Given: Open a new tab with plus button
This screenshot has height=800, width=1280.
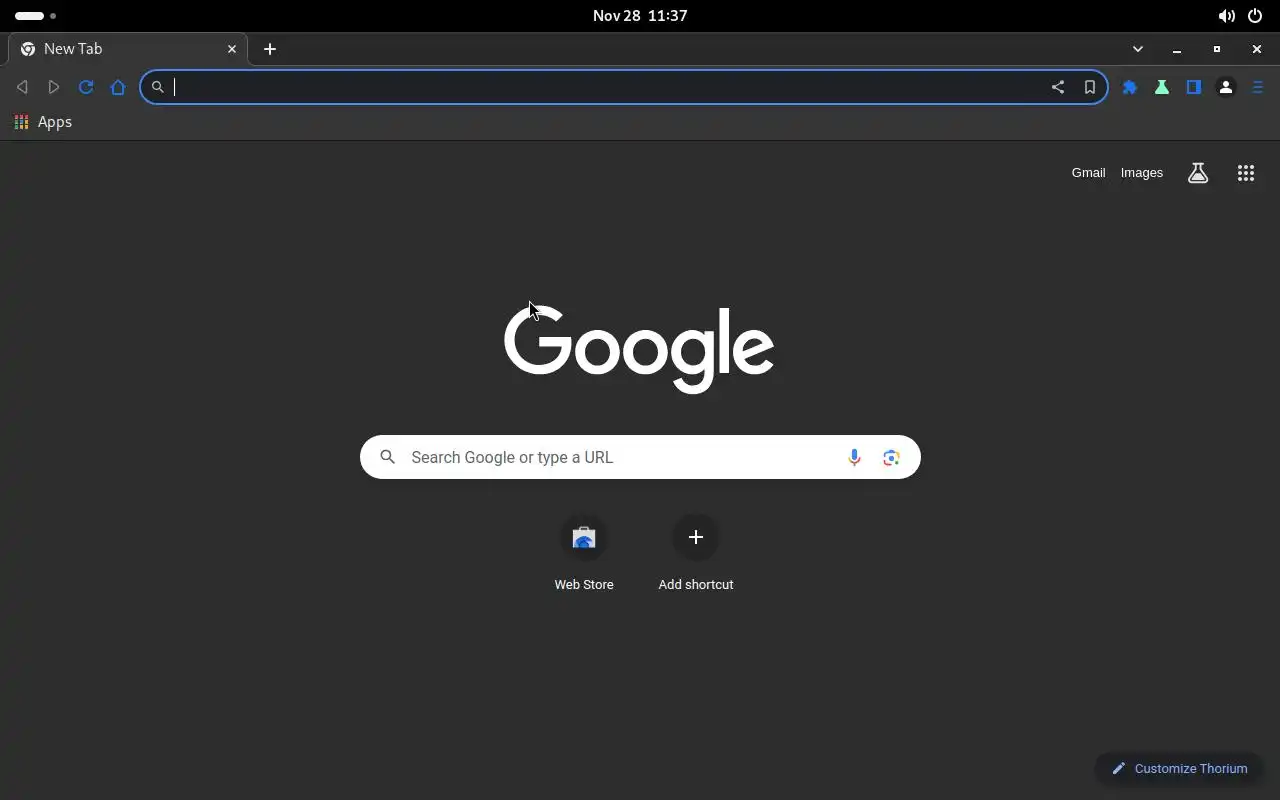Looking at the screenshot, I should pyautogui.click(x=270, y=49).
